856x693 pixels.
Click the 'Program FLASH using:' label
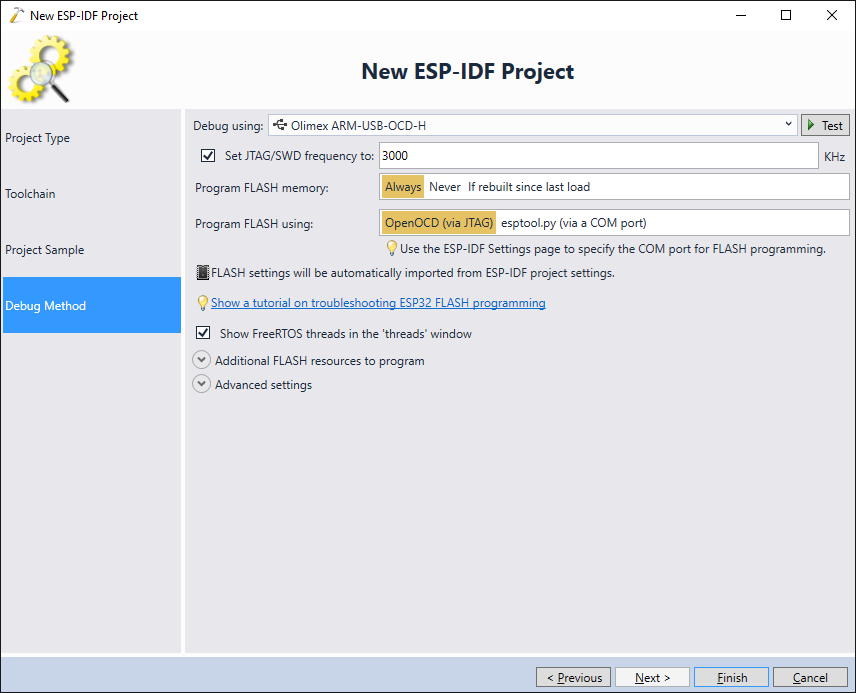click(x=254, y=224)
